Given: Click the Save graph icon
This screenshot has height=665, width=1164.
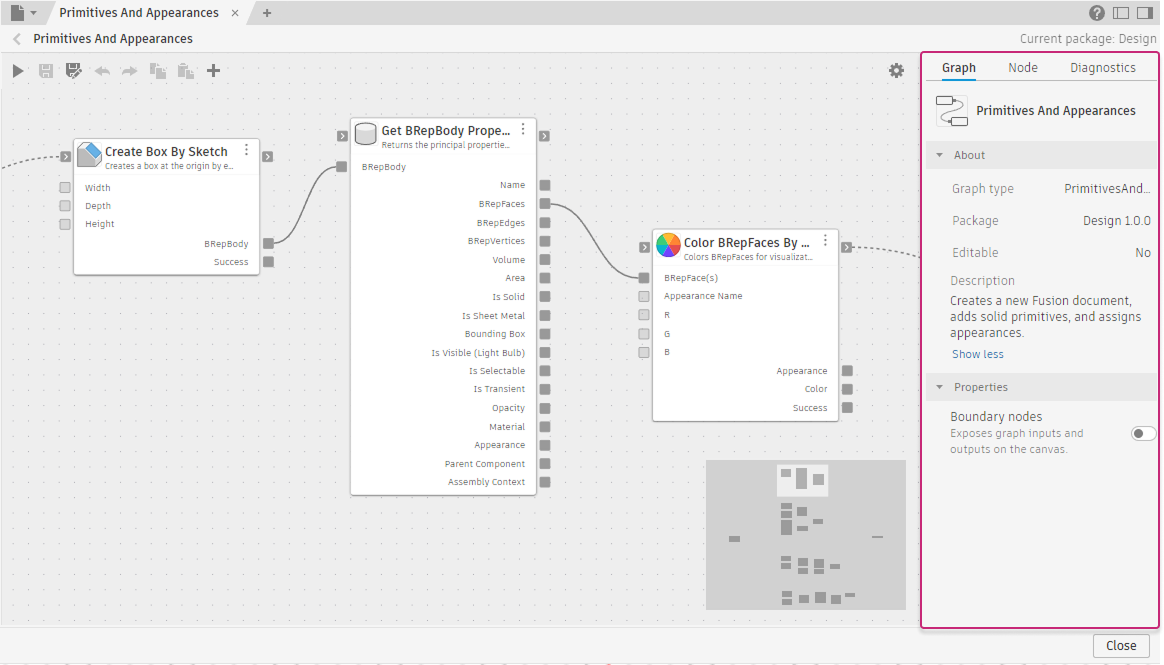Looking at the screenshot, I should tap(46, 71).
